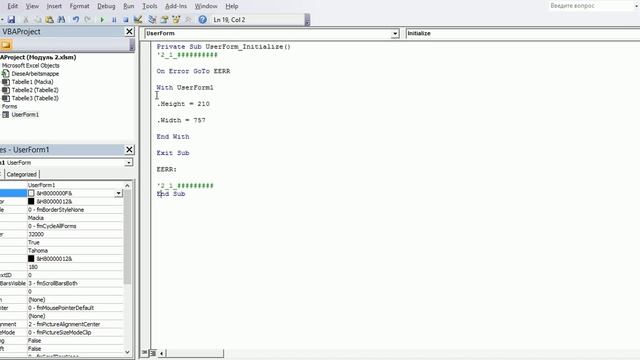Screen dimensions: 640x360
Task: Switch to Categorized properties tab
Action: [22, 174]
